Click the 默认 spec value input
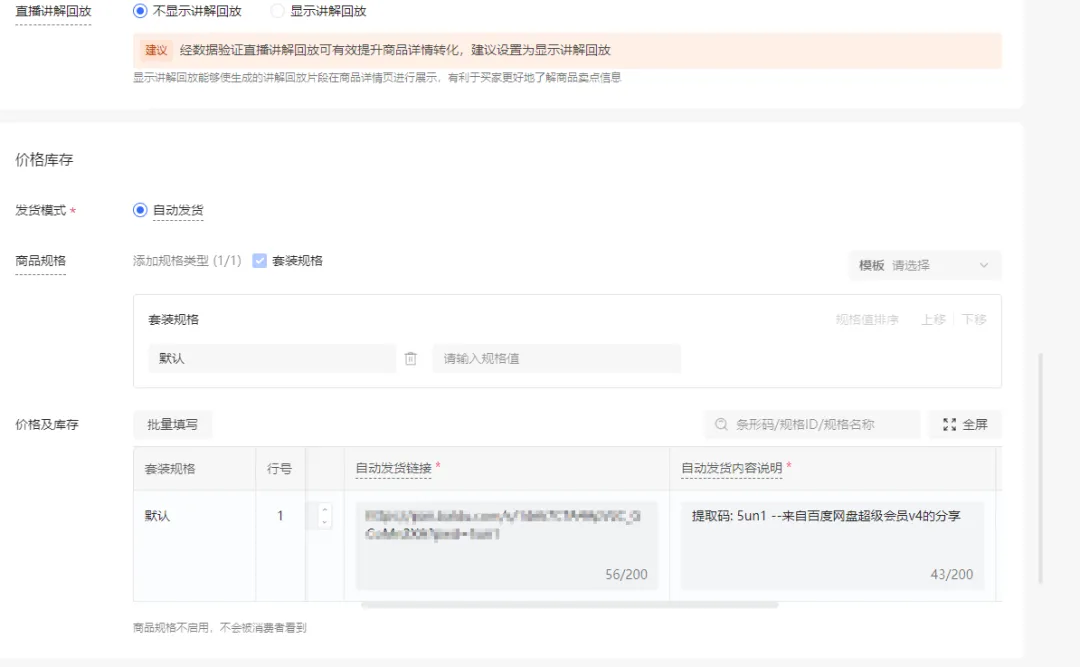Viewport: 1080px width, 667px height. (272, 358)
